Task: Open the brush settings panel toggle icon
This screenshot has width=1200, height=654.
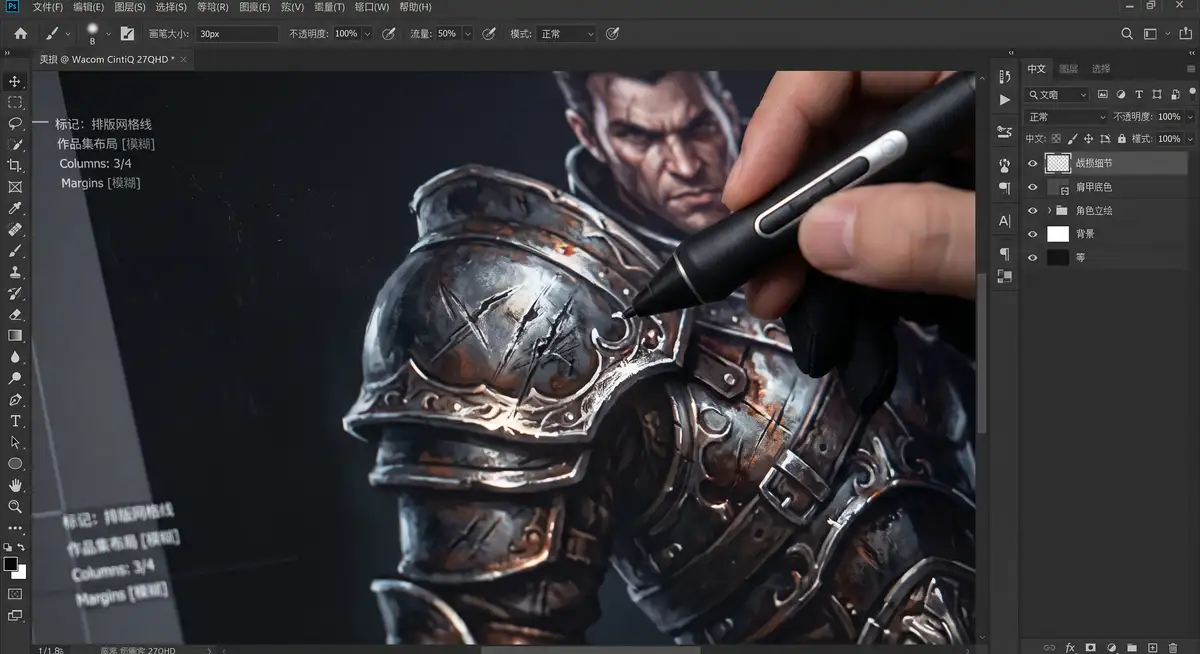Action: click(x=127, y=34)
